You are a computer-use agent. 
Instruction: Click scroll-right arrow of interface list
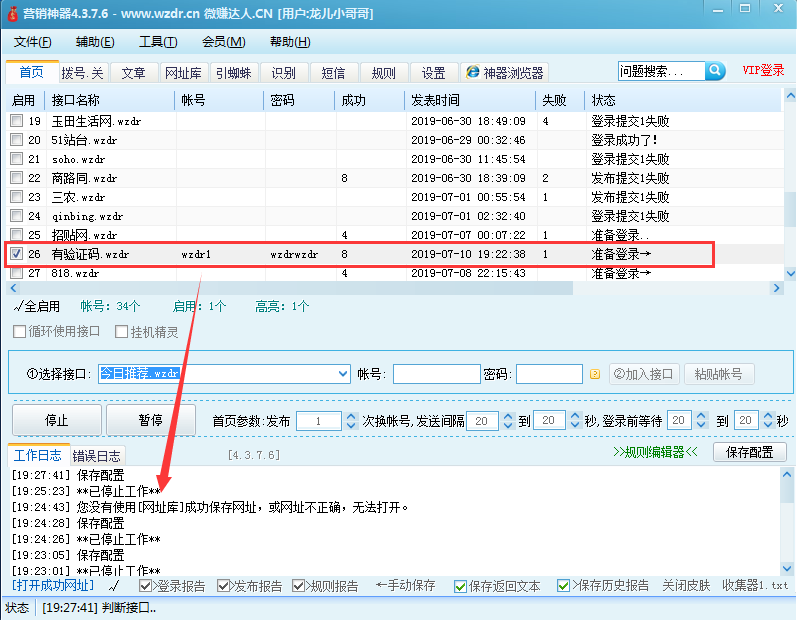click(x=776, y=288)
